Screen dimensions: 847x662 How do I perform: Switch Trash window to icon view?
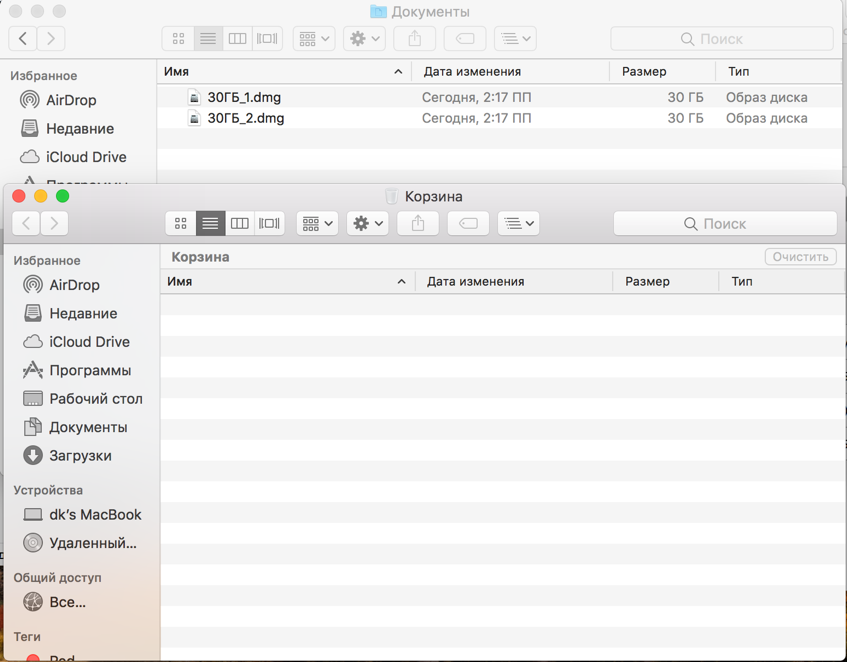(x=180, y=224)
